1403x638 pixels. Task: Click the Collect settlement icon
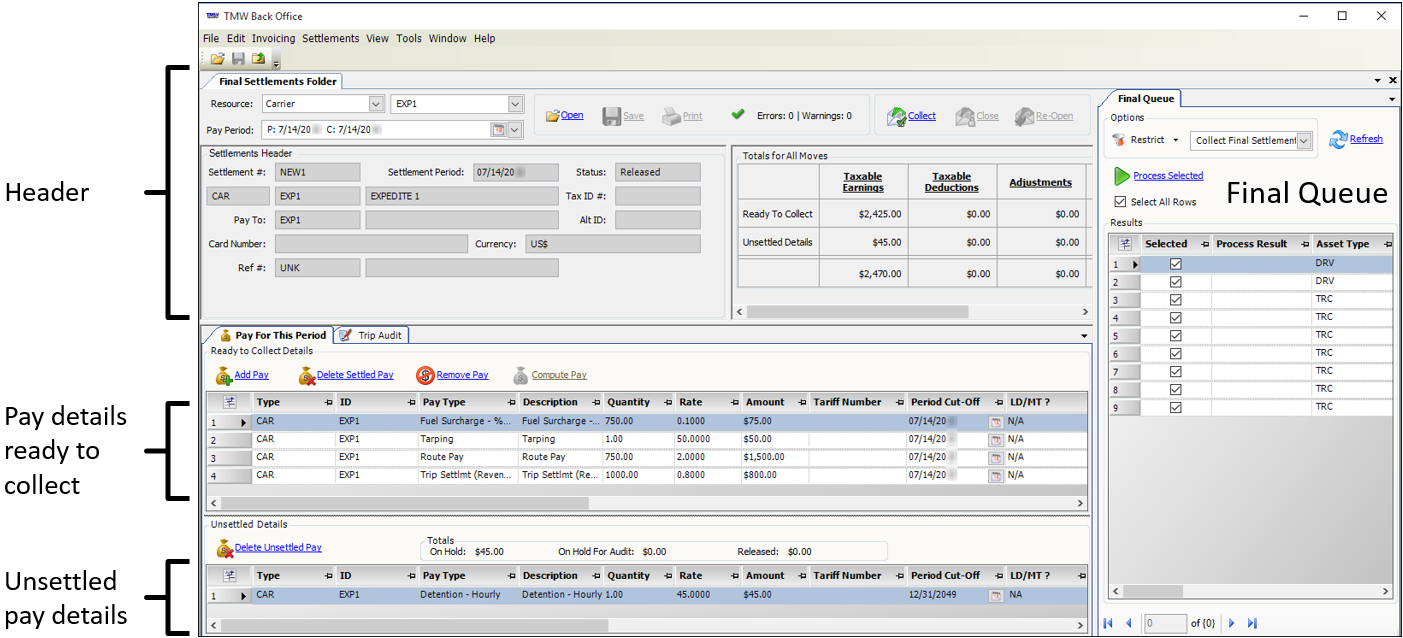[896, 117]
